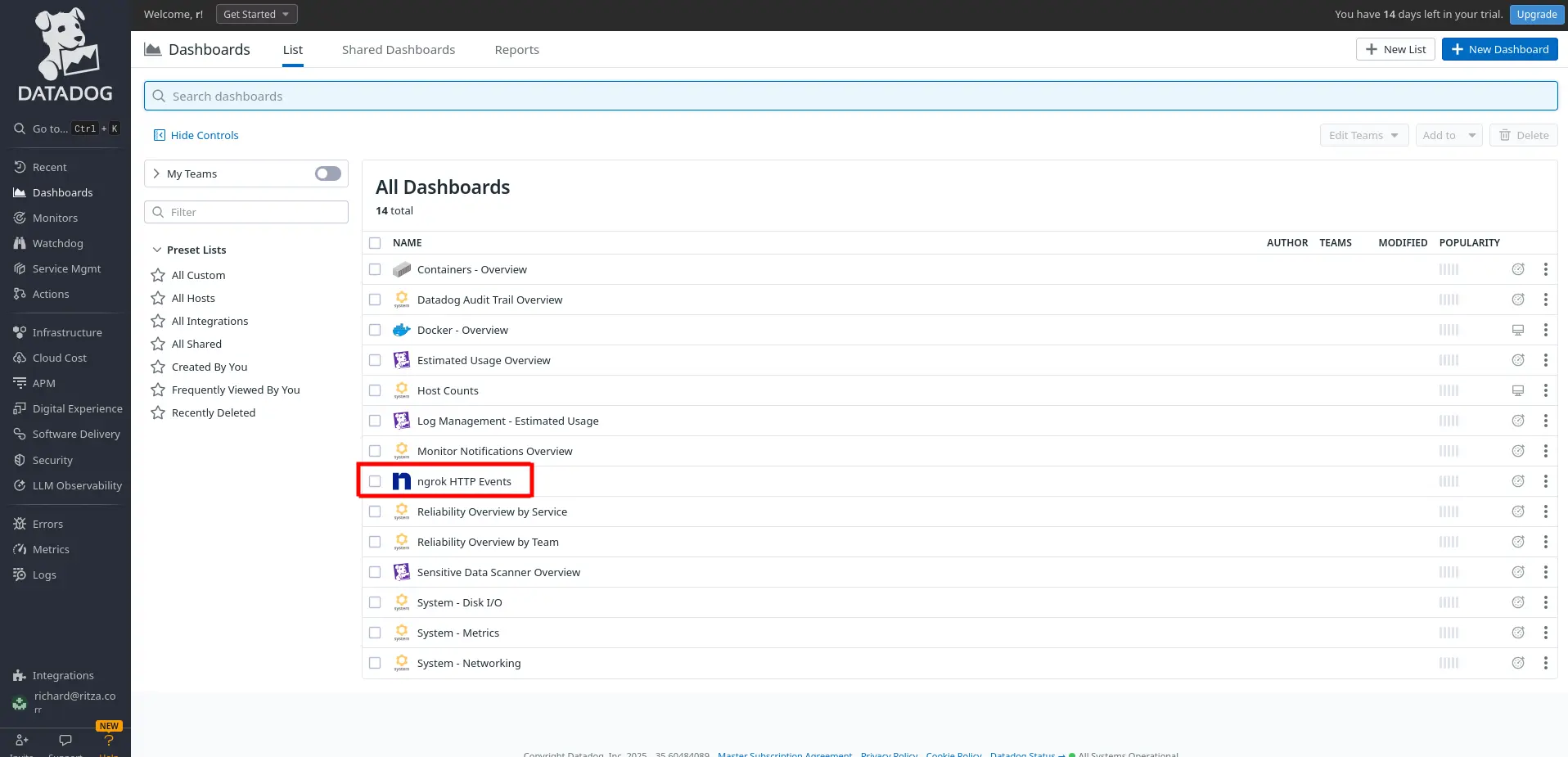Select All Integrations preset list
This screenshot has height=757, width=1568.
tap(210, 321)
